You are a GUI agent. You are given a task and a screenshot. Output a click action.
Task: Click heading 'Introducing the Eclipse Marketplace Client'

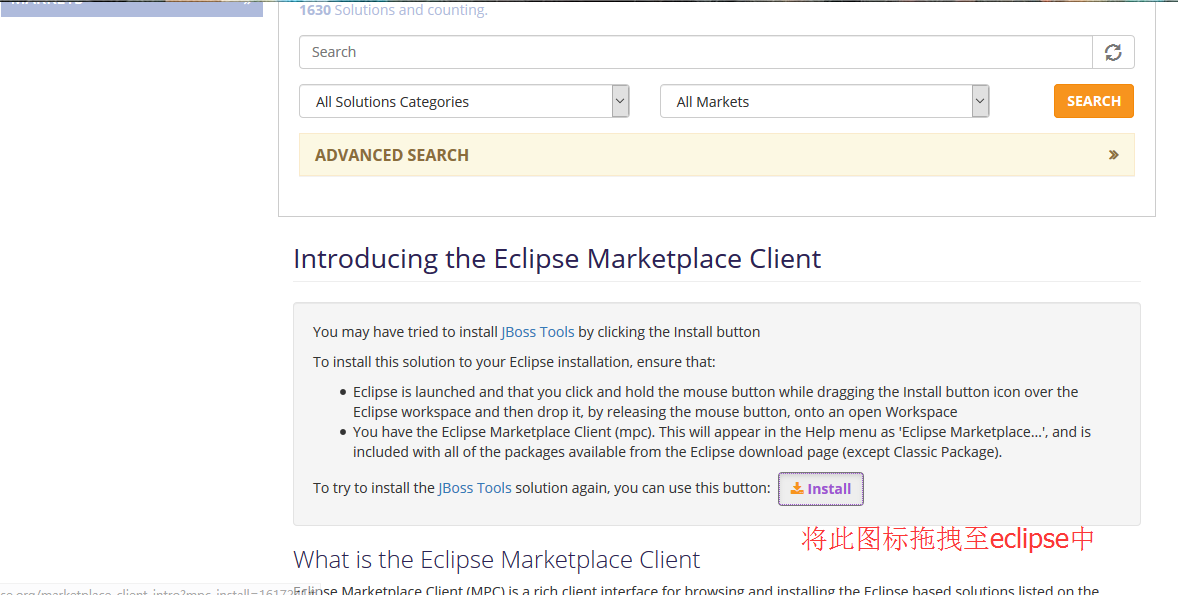(x=557, y=258)
